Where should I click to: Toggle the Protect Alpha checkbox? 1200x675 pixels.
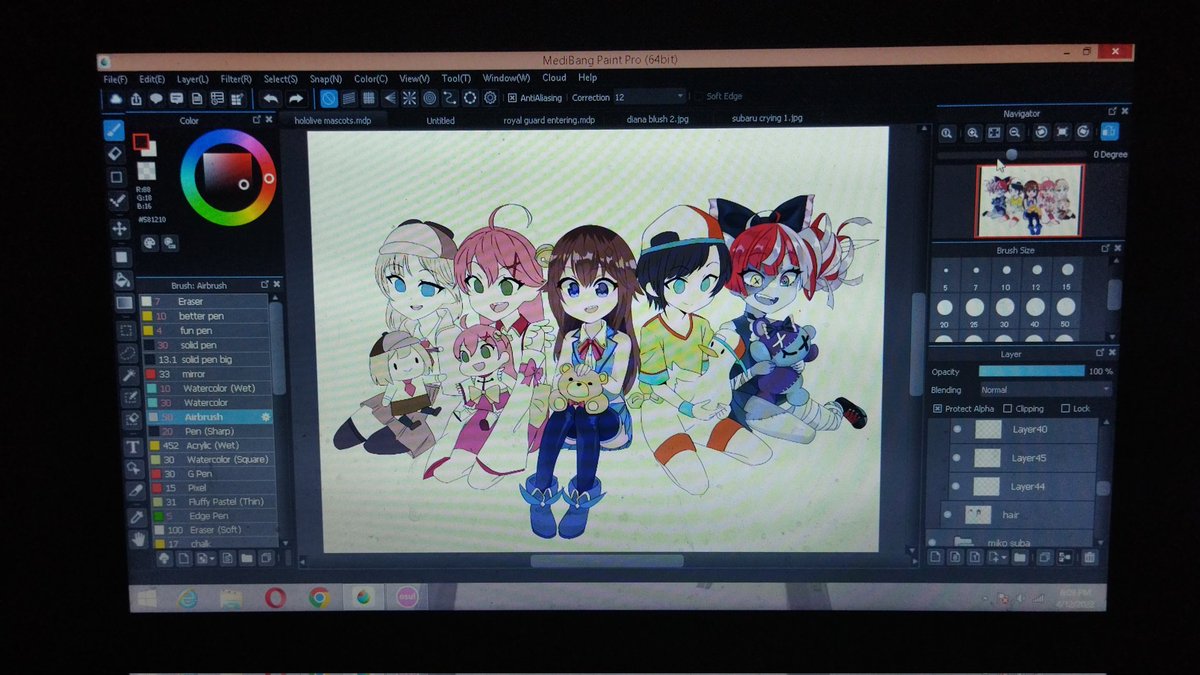(x=937, y=409)
